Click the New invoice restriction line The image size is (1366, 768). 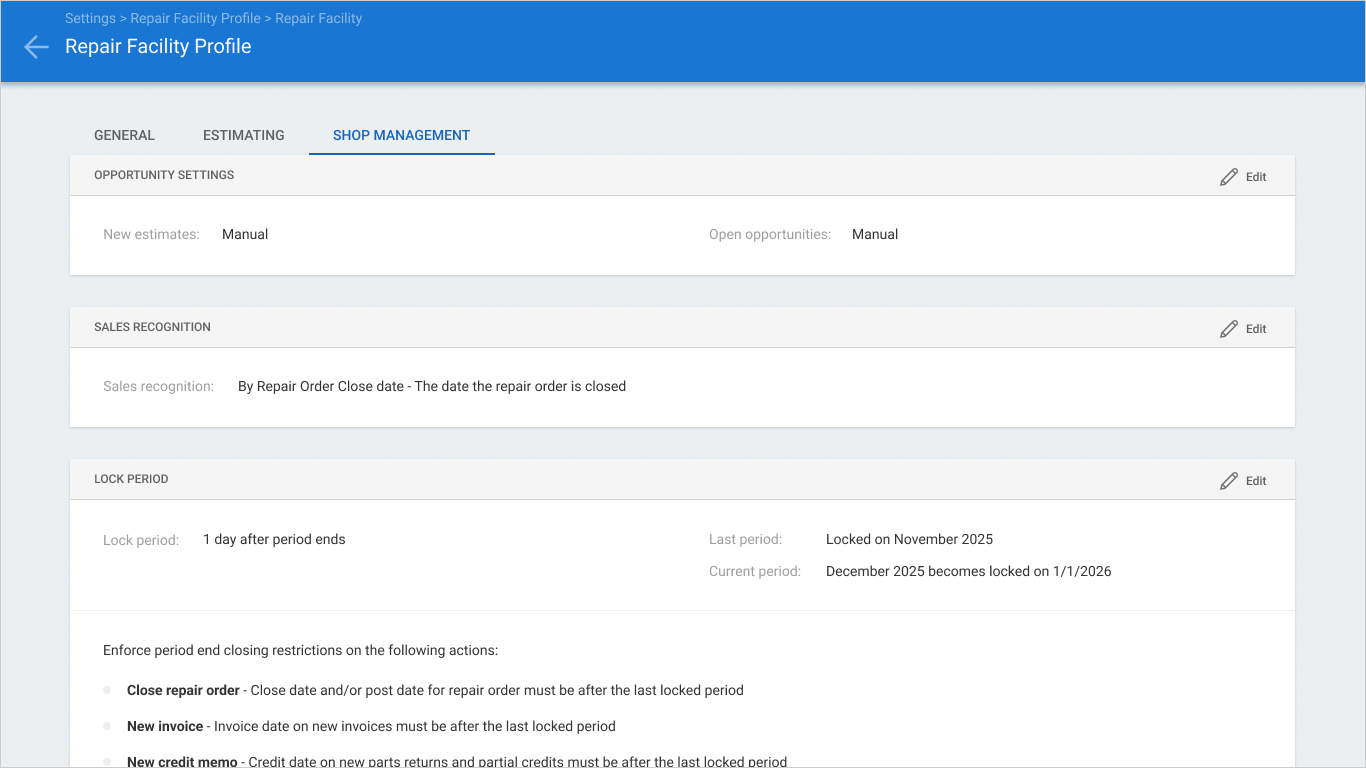(371, 726)
